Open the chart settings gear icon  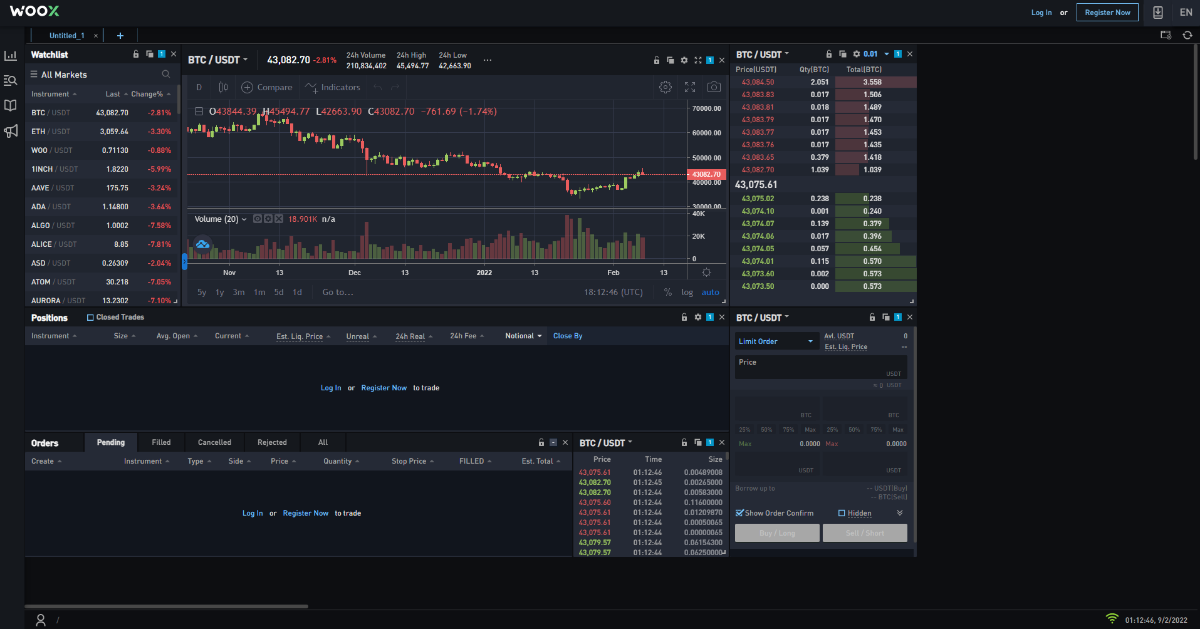(x=665, y=87)
